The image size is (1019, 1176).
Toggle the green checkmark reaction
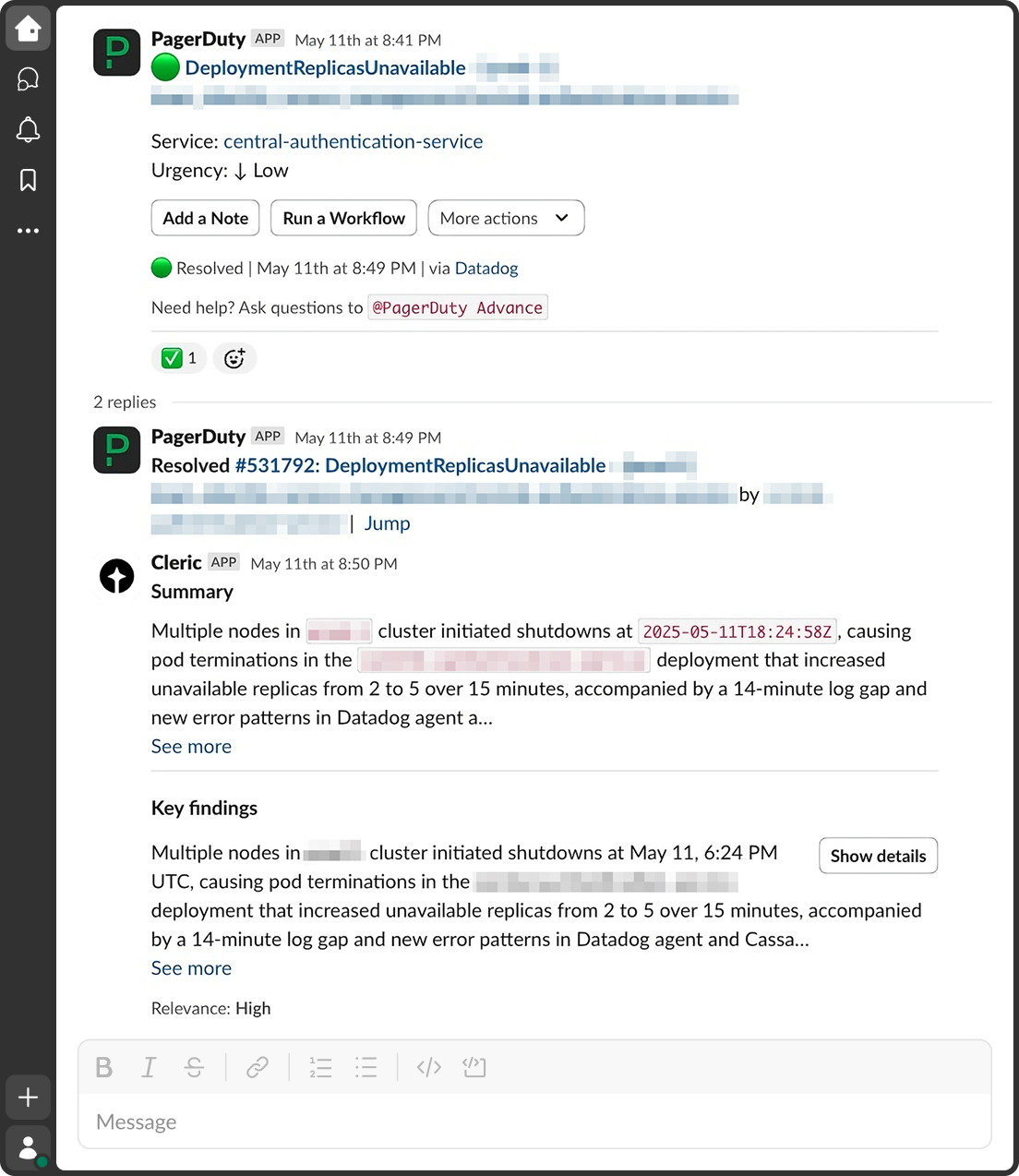[178, 358]
